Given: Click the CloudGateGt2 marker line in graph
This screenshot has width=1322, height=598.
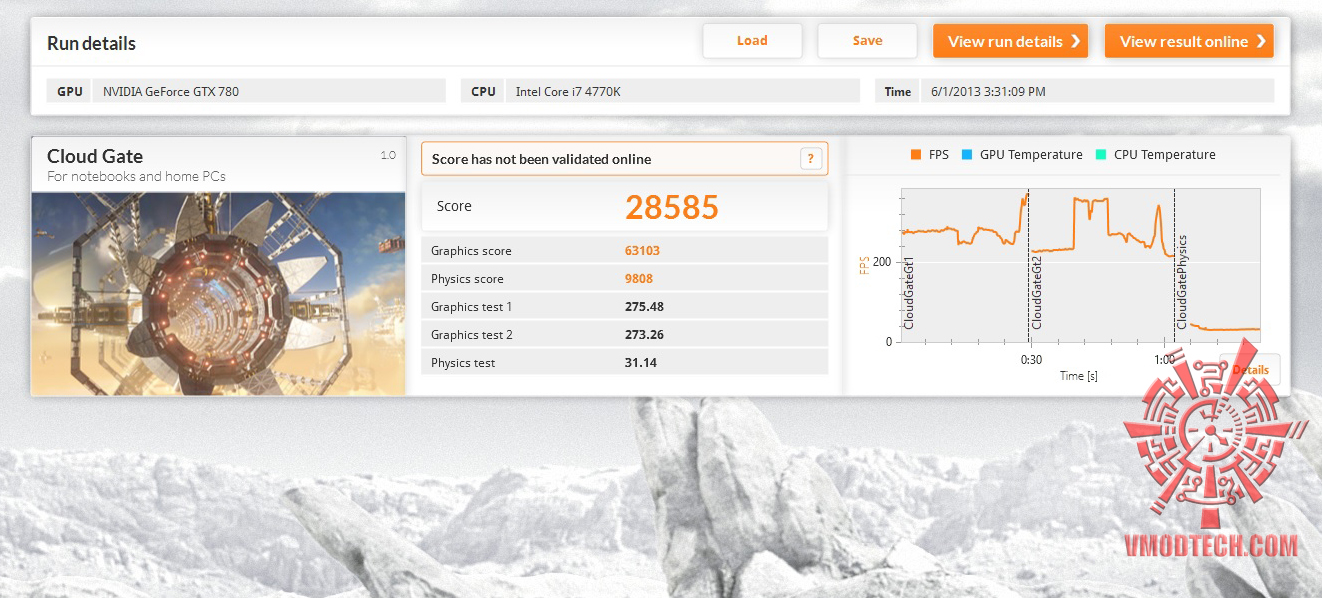Looking at the screenshot, I should tap(1028, 264).
